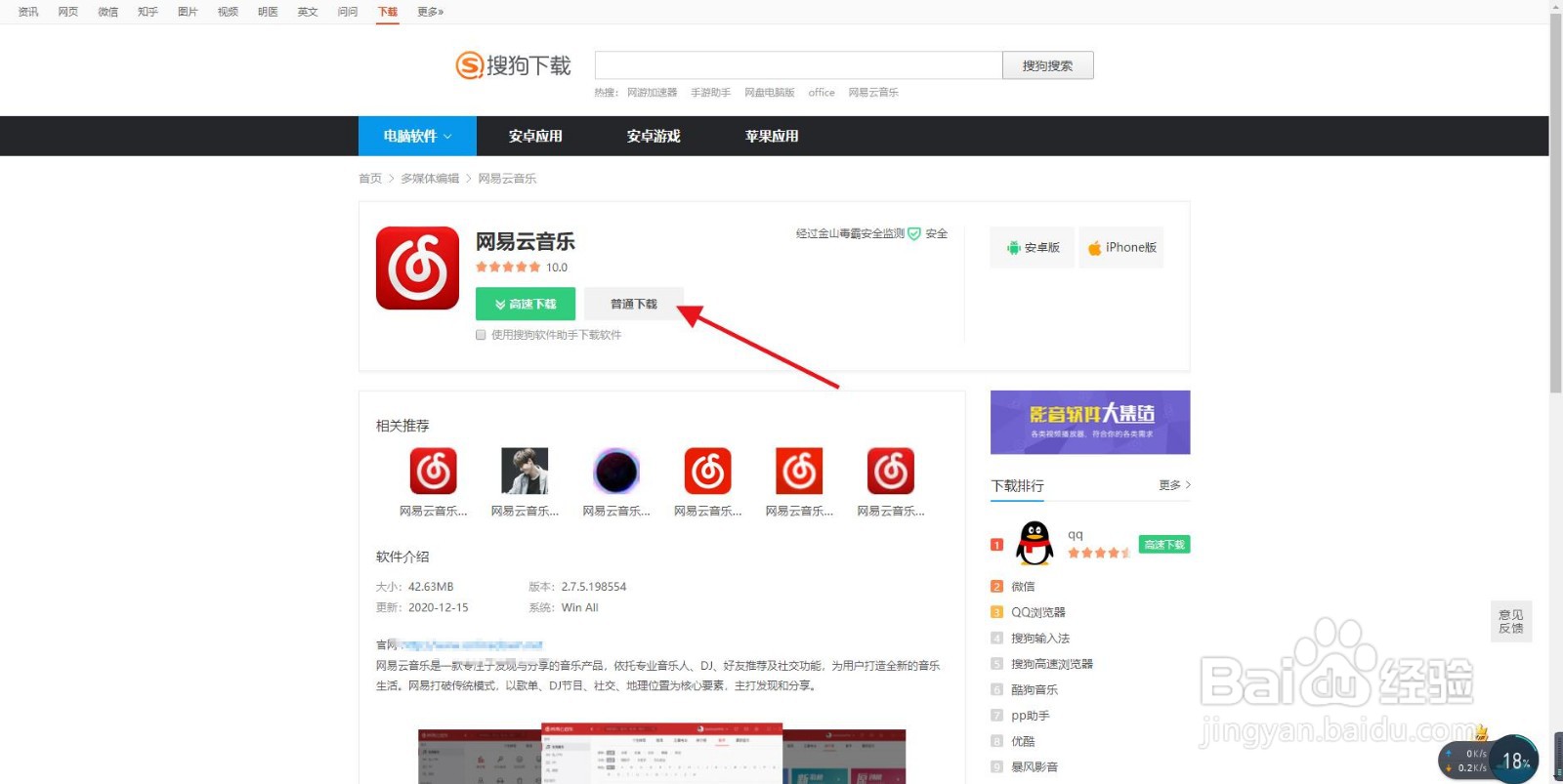Click the 影音软件大集结 banner

(x=1090, y=423)
